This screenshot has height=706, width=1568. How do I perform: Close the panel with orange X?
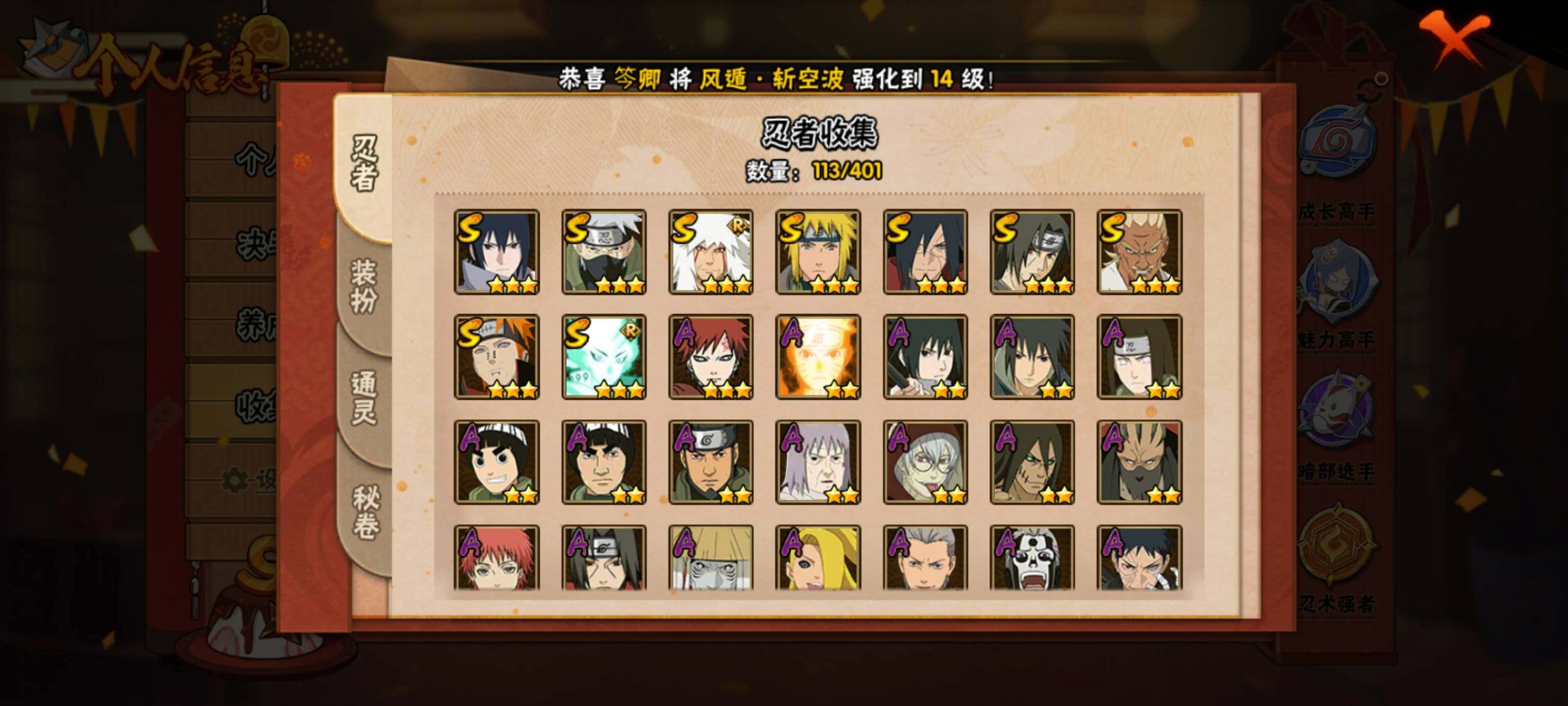click(x=1455, y=38)
